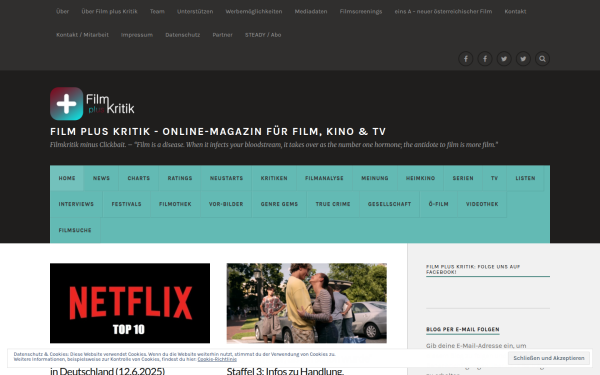Select the TV tab
Image resolution: width=600 pixels, height=375 pixels.
(494, 178)
